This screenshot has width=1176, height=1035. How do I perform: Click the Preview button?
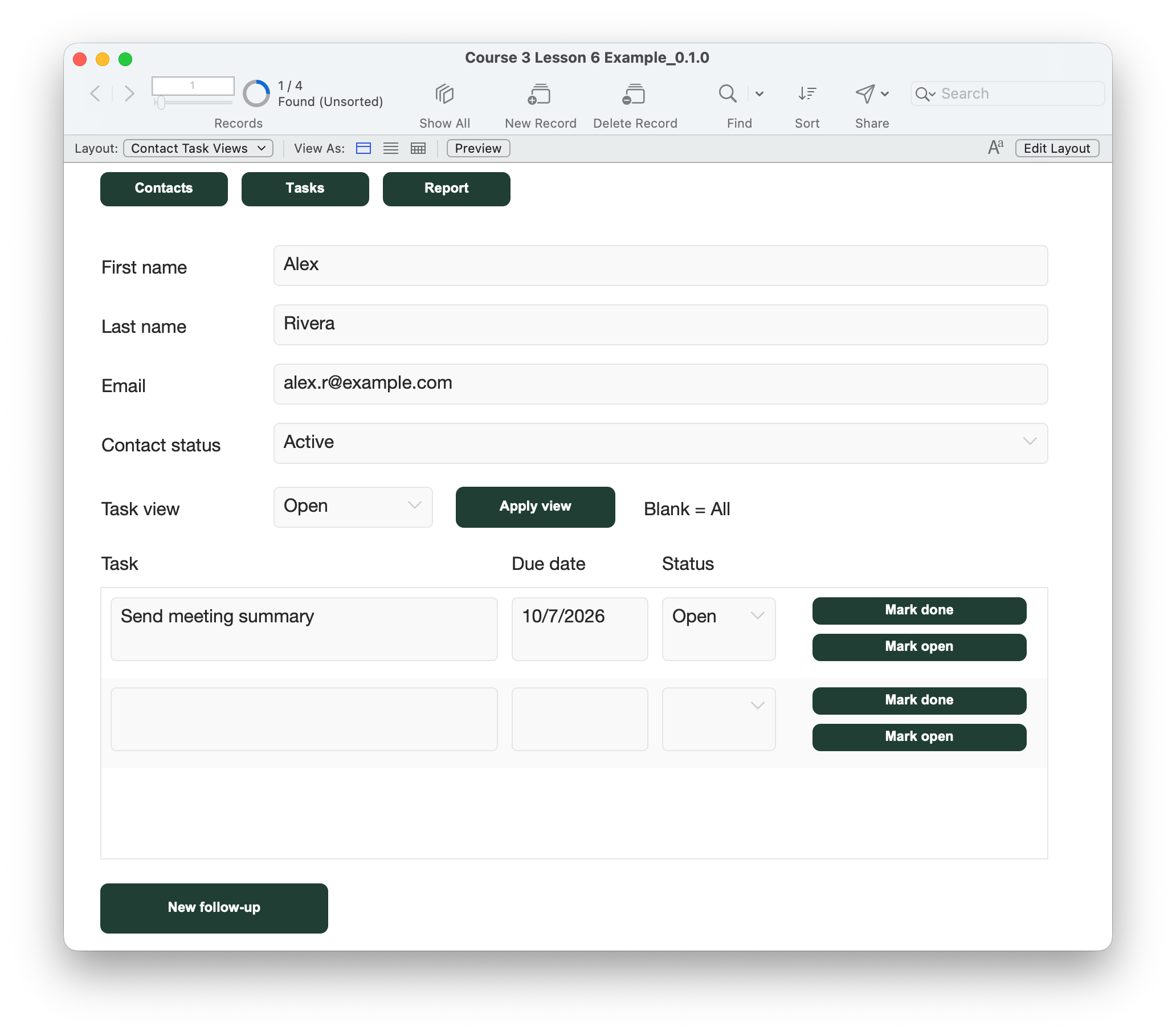pyautogui.click(x=478, y=148)
